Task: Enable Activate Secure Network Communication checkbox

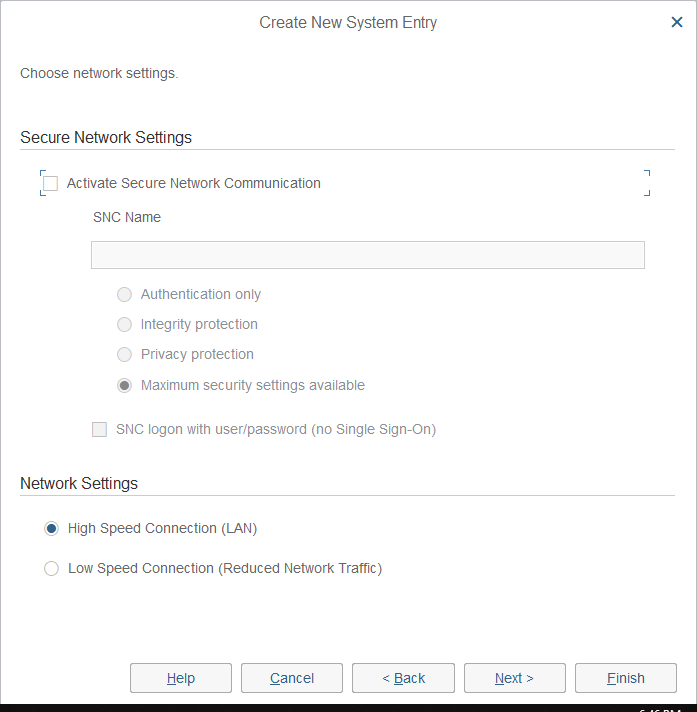Action: click(50, 184)
